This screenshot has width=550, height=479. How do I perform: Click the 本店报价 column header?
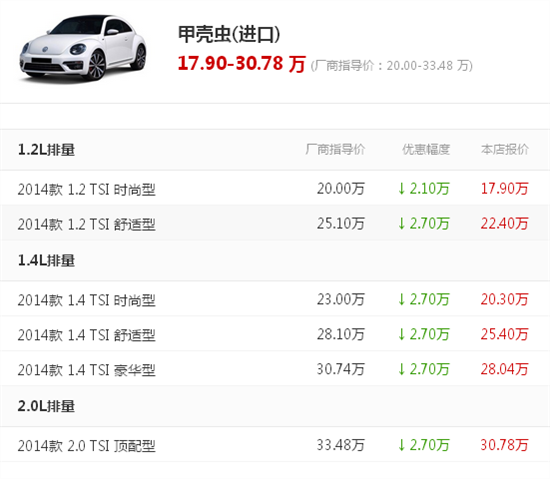[505, 149]
